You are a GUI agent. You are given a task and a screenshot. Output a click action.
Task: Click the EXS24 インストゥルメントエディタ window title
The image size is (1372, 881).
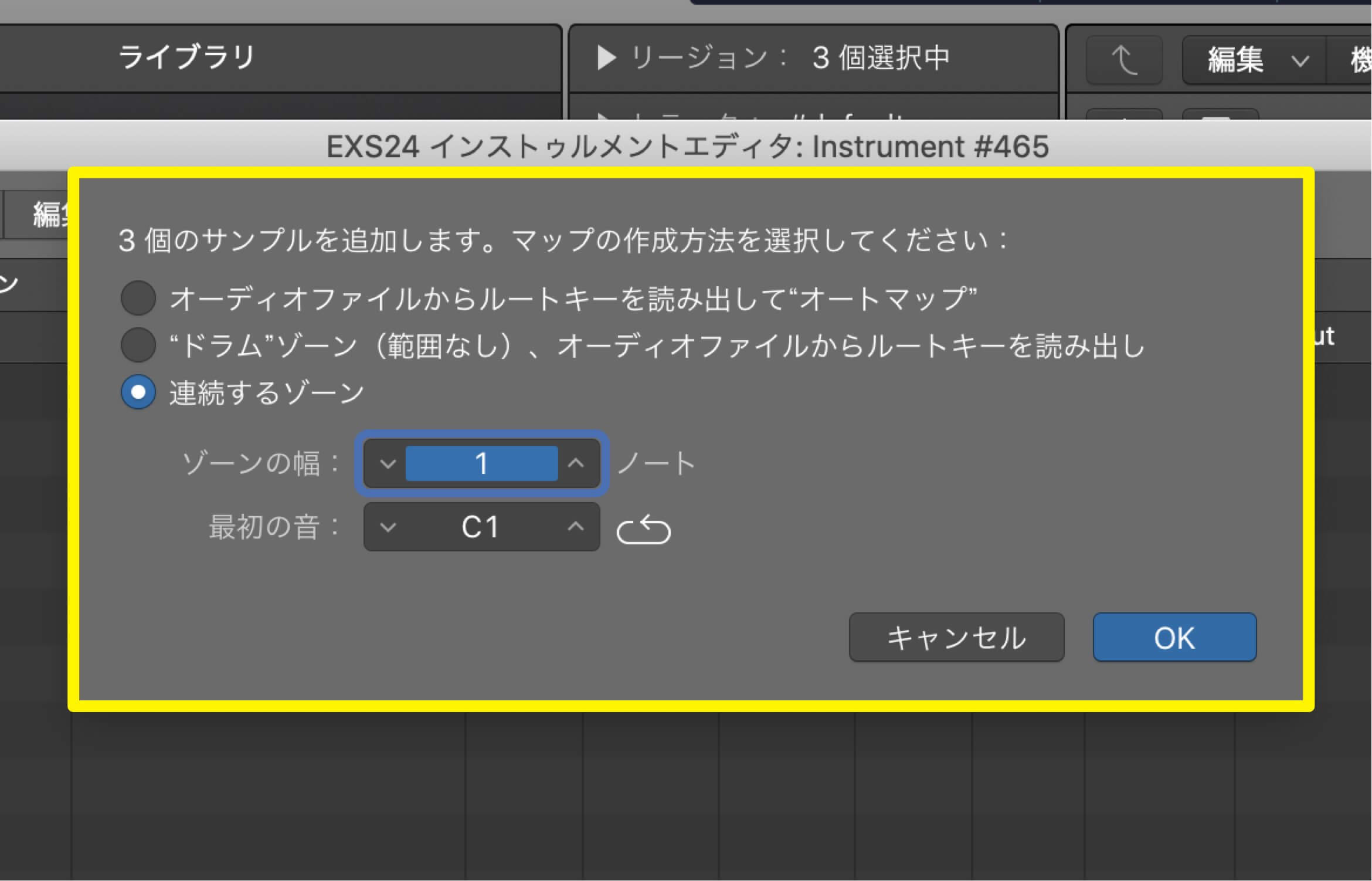point(687,147)
